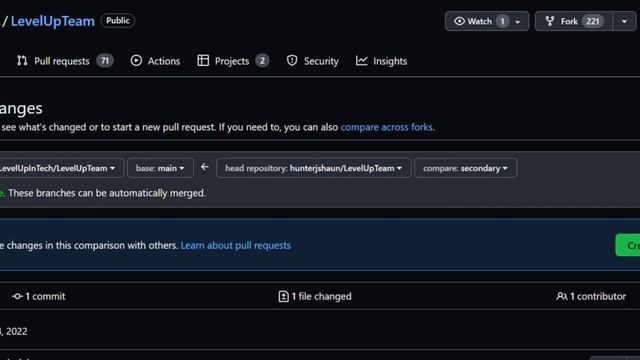Open the fork count 221
Image resolution: width=640 pixels, height=360 pixels.
(593, 21)
